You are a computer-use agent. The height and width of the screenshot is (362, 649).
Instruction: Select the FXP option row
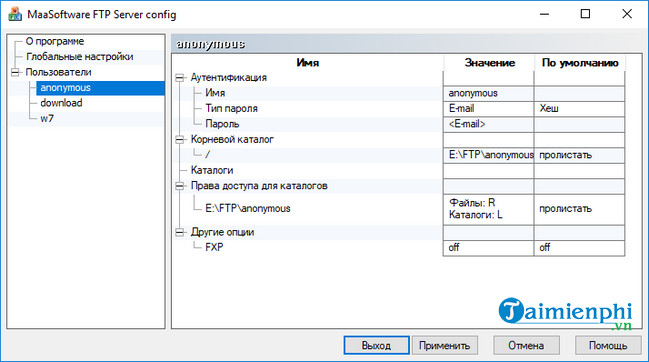pyautogui.click(x=214, y=247)
